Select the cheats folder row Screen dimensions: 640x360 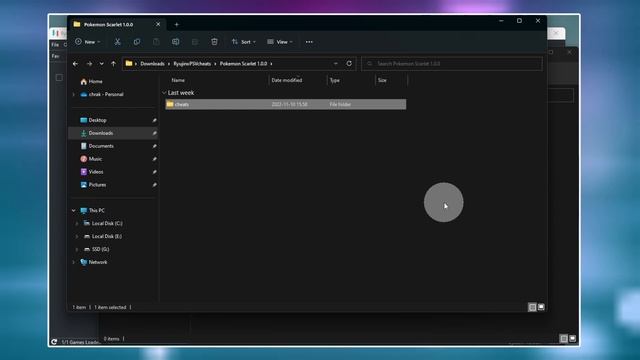pyautogui.click(x=286, y=104)
